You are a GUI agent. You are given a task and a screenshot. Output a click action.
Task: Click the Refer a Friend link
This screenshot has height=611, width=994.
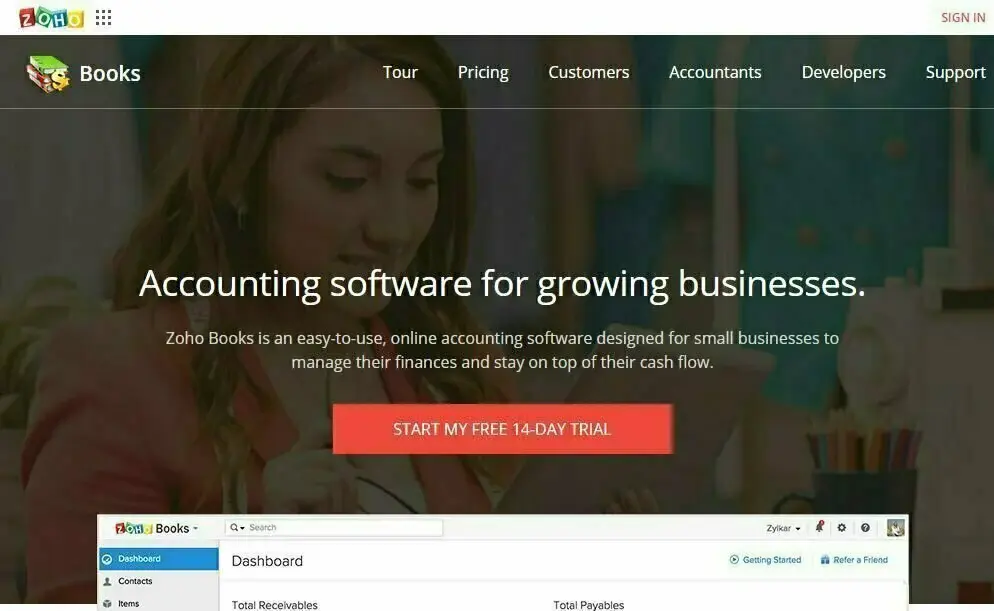(x=854, y=560)
